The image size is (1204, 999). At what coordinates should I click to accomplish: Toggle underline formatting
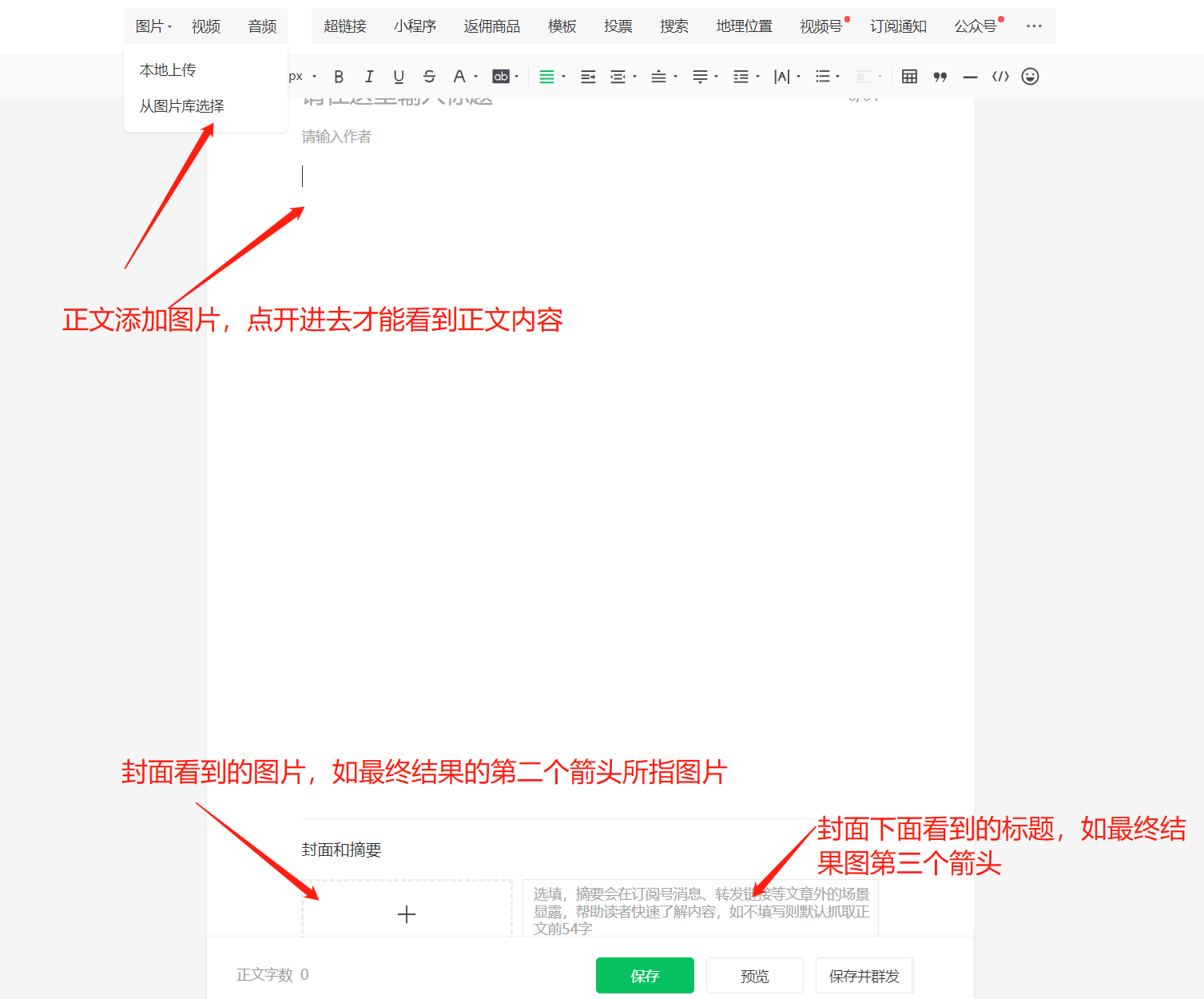[399, 77]
